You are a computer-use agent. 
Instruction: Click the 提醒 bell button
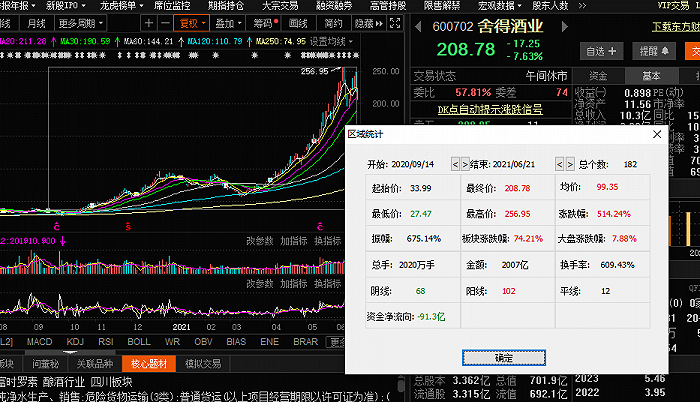click(x=654, y=51)
